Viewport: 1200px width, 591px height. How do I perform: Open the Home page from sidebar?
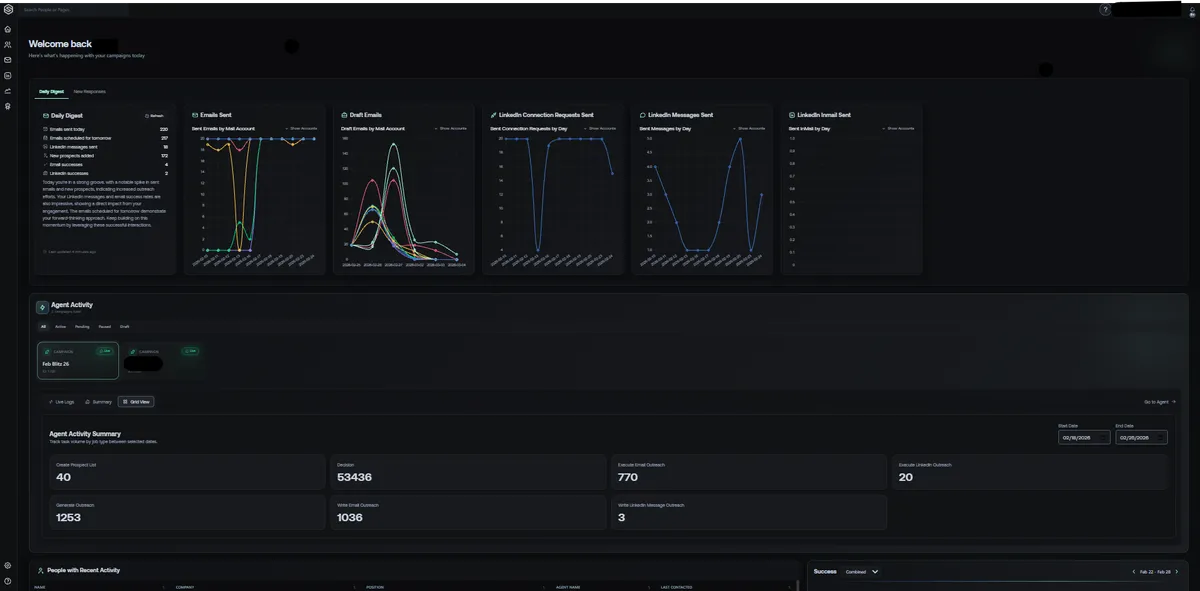click(x=7, y=29)
